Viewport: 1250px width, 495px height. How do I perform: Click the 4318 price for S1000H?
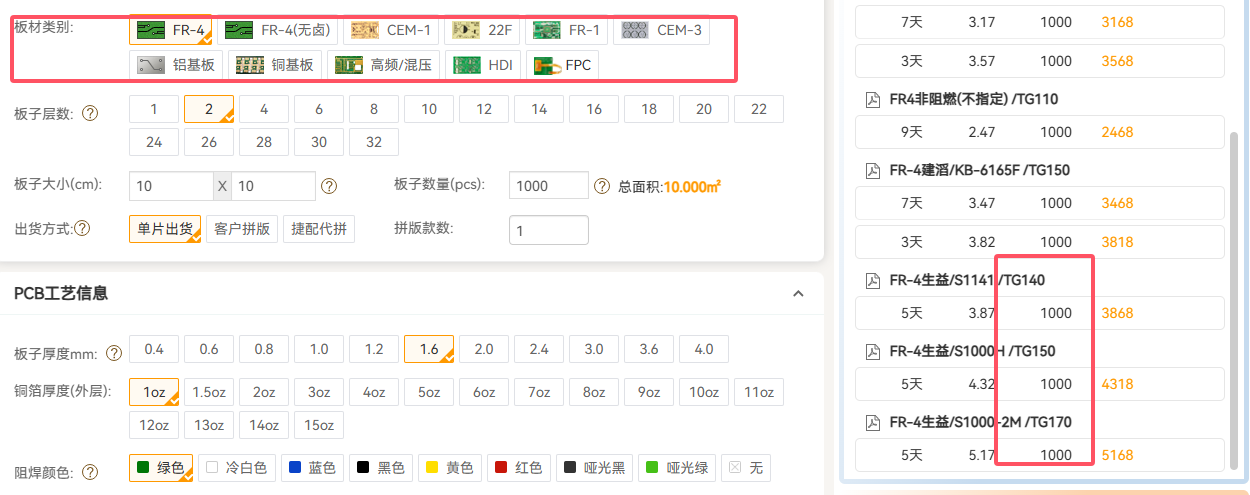pos(1117,384)
